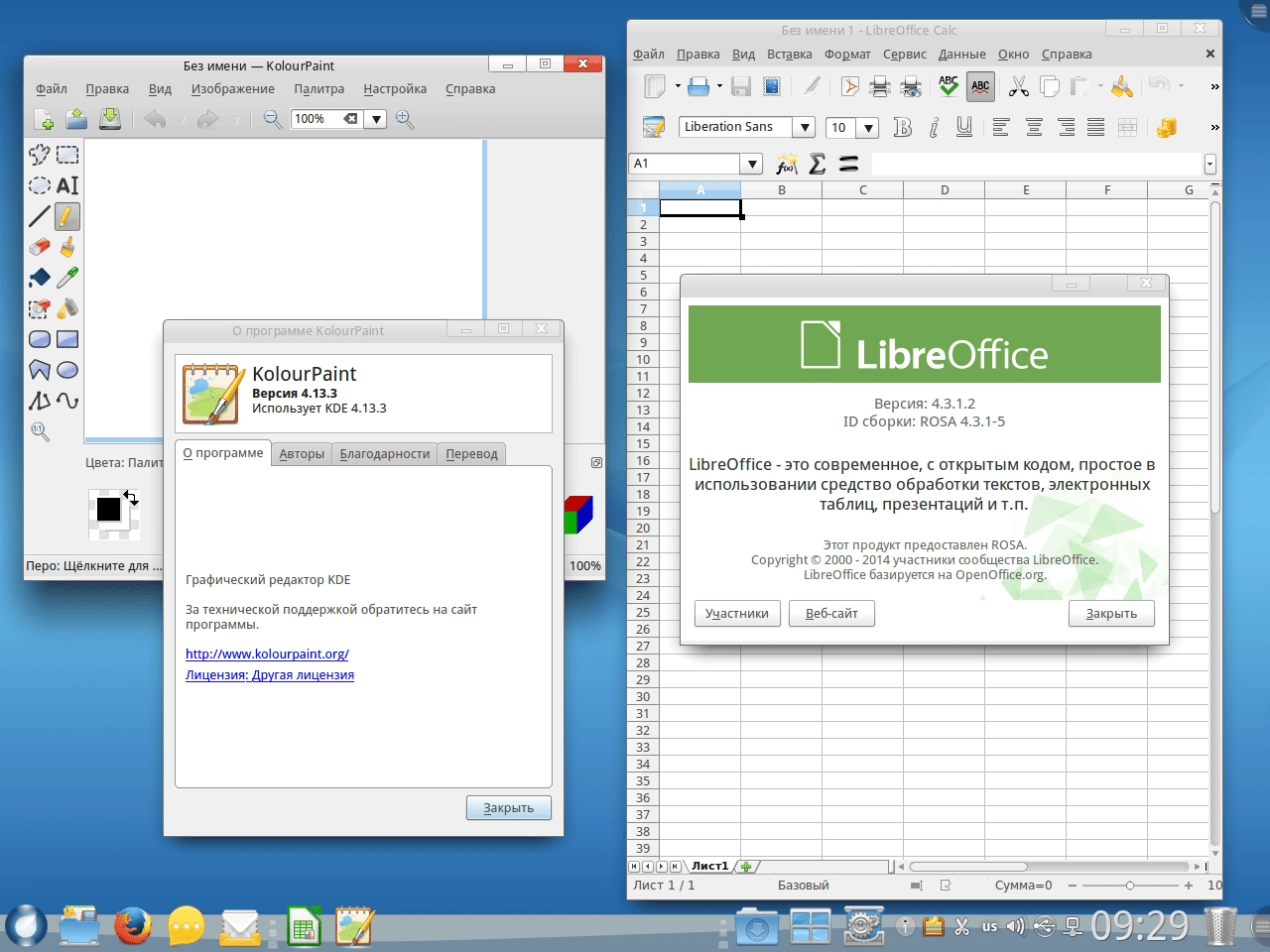
Task: Open dropdown arrow next to Calc New icon
Action: 678,86
